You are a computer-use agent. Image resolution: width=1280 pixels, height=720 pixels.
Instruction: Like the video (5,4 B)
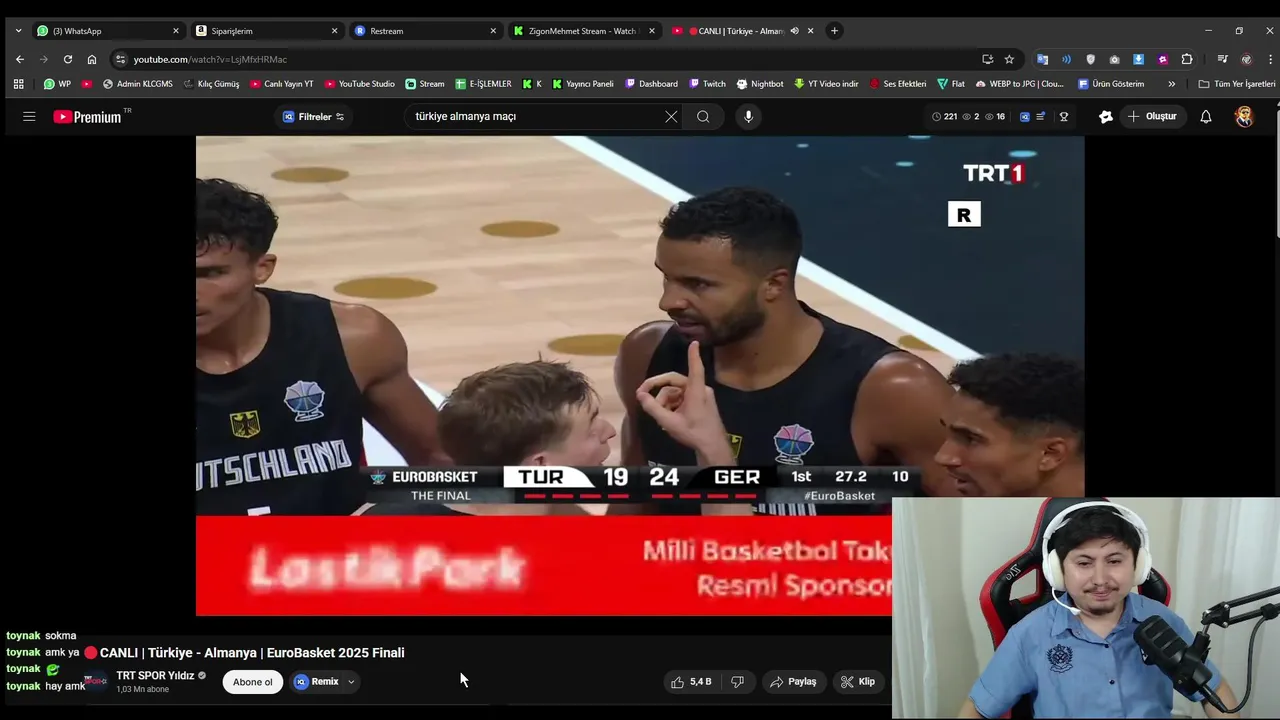[x=691, y=682]
